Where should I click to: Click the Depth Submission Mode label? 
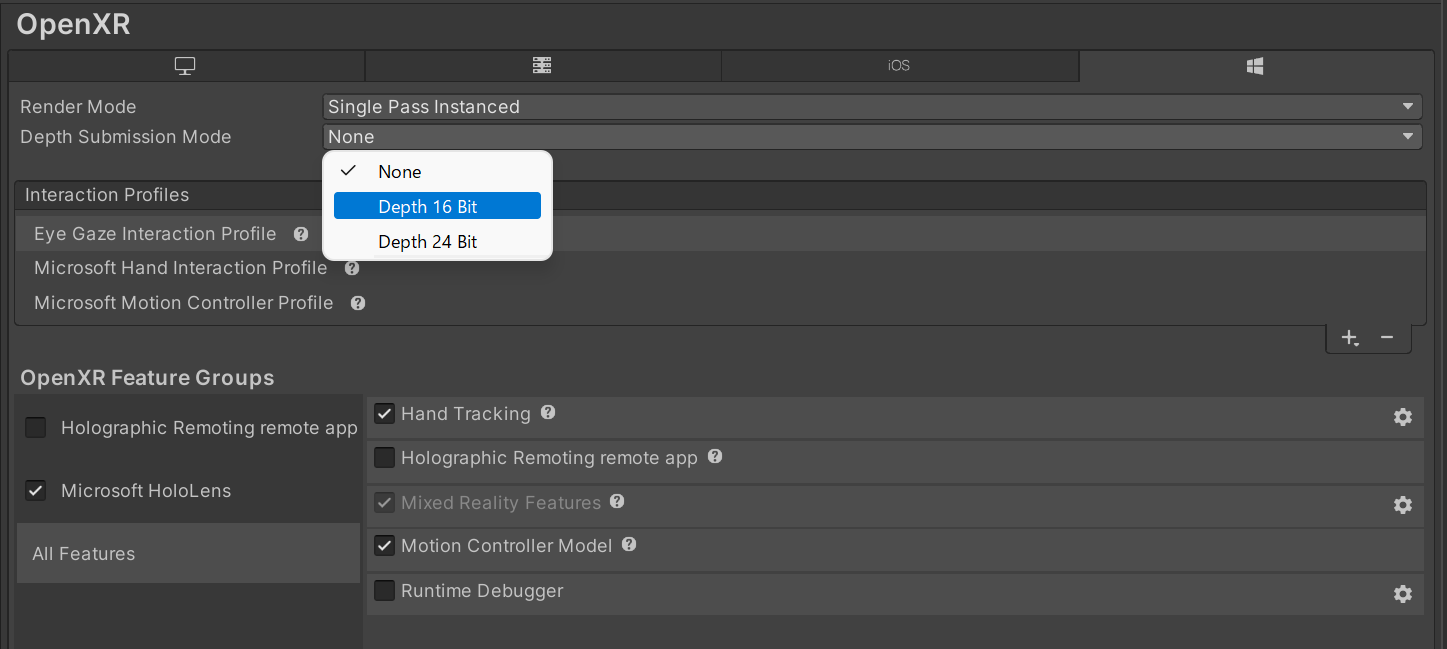(126, 137)
